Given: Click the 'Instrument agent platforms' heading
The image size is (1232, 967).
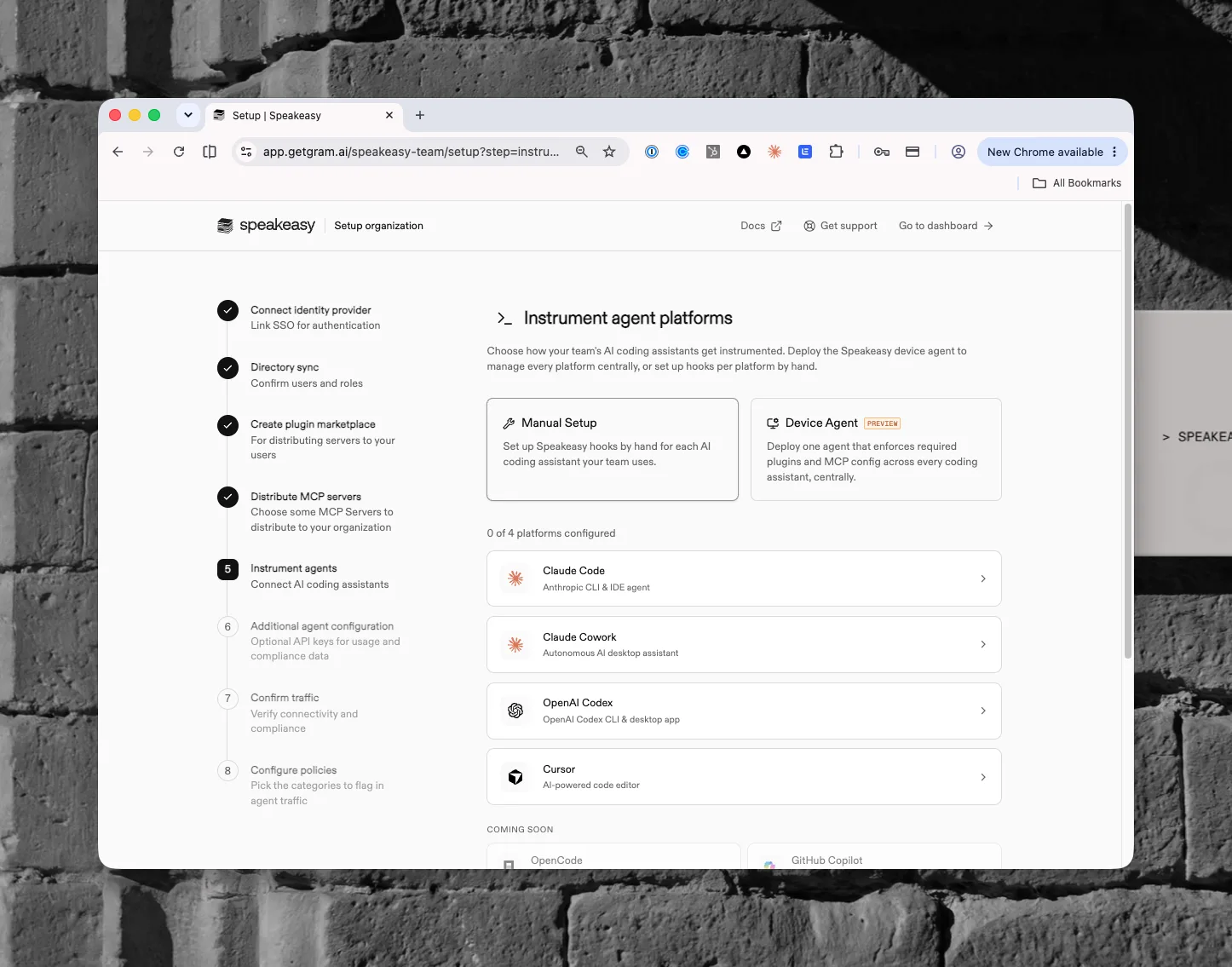Looking at the screenshot, I should [628, 318].
